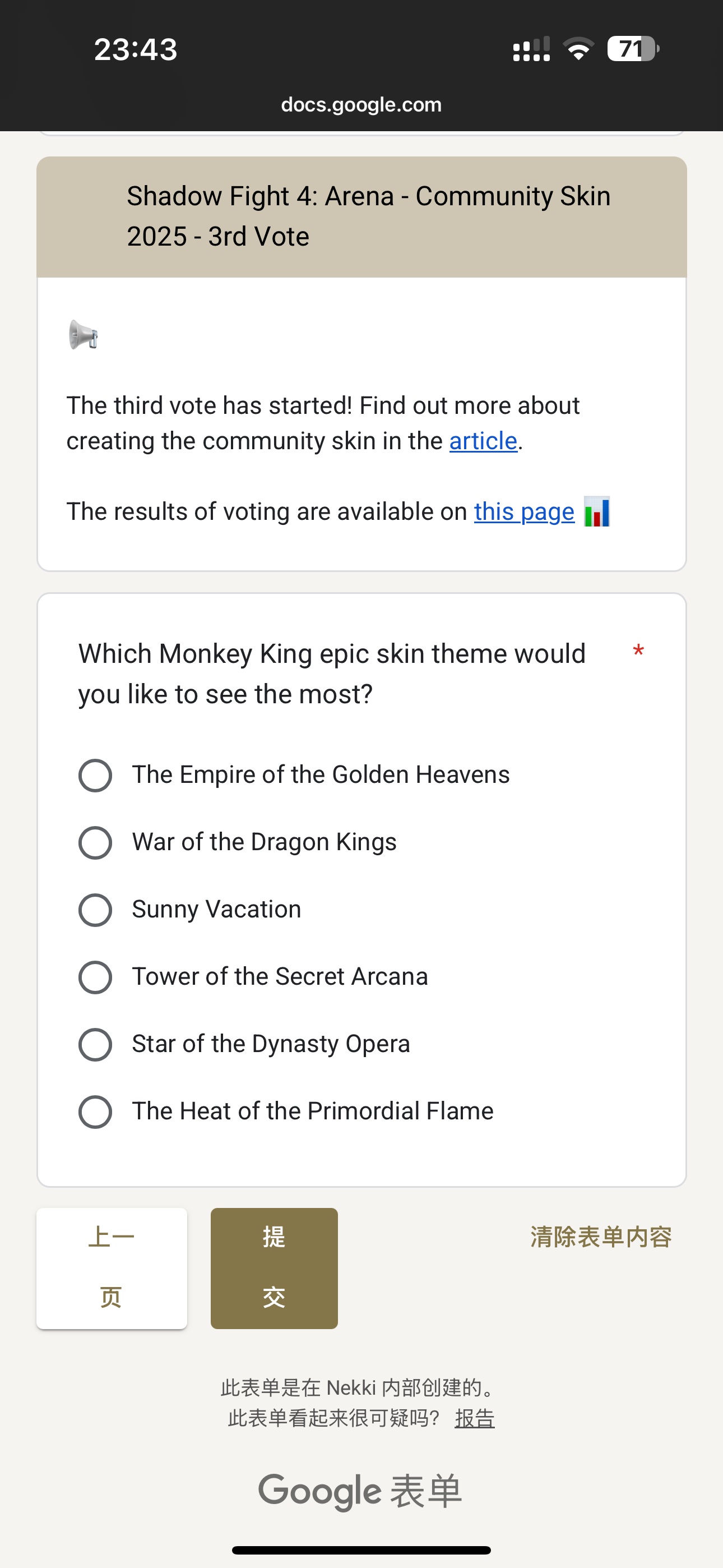Tap the bar chart emoji icon

(596, 511)
